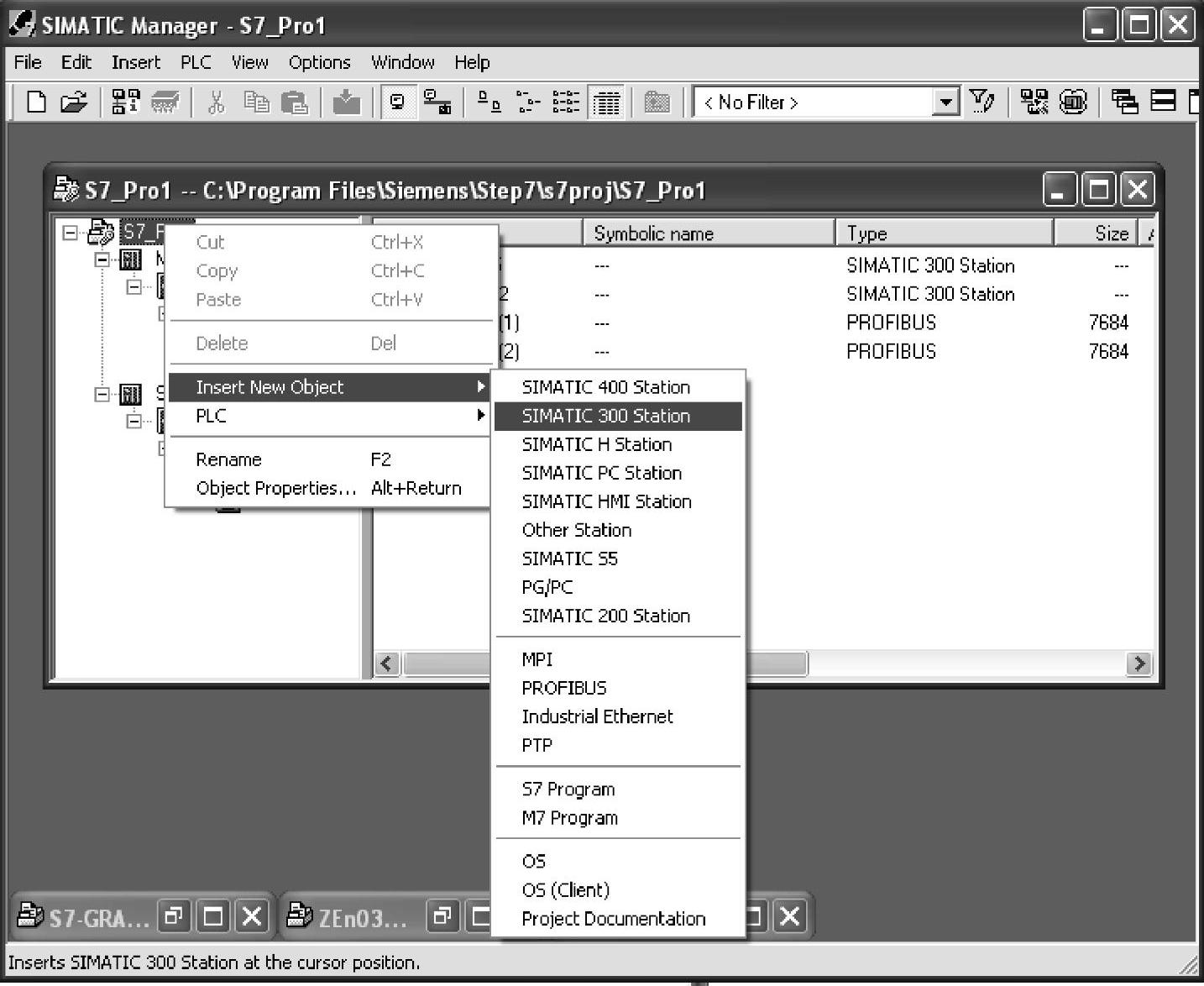This screenshot has height=986, width=1204.
Task: Open the Insert menu in the menu bar
Action: tap(136, 62)
